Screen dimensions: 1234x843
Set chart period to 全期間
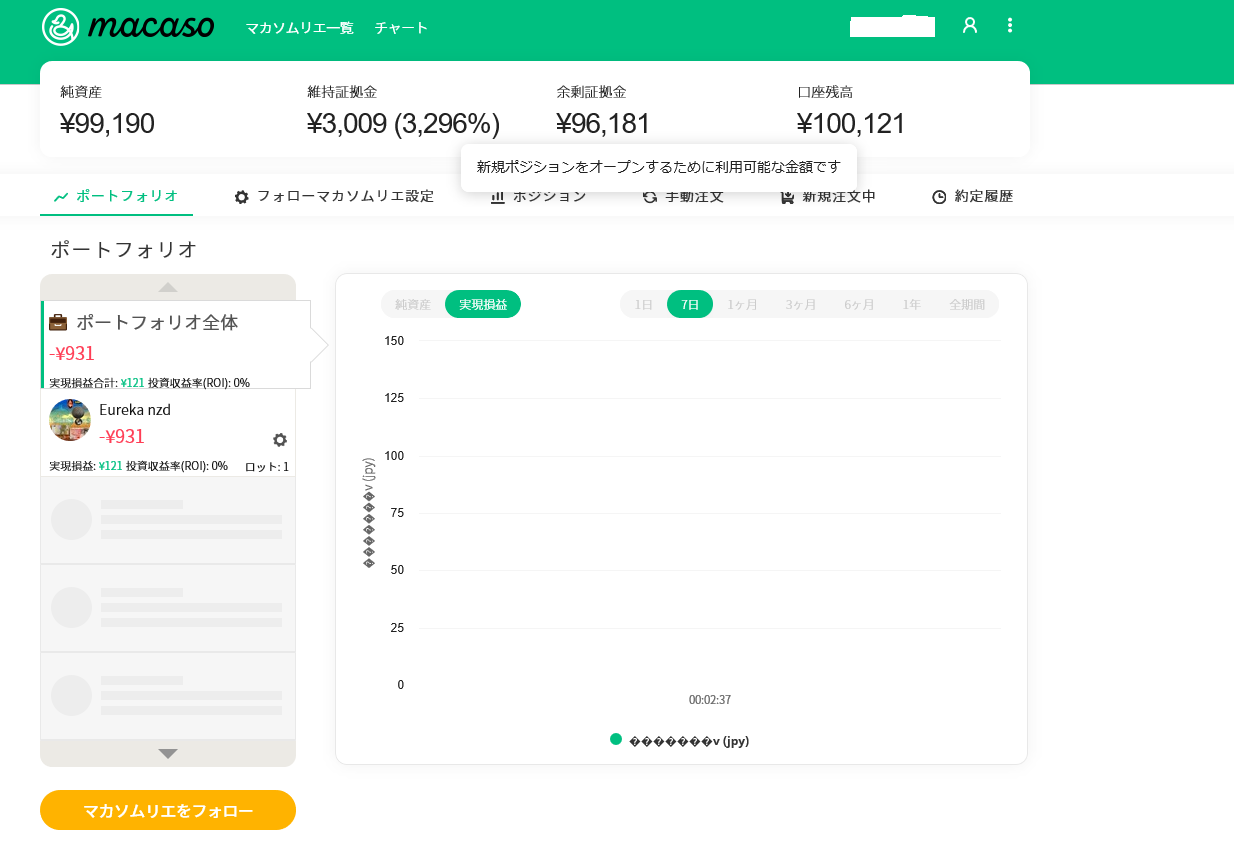[967, 304]
